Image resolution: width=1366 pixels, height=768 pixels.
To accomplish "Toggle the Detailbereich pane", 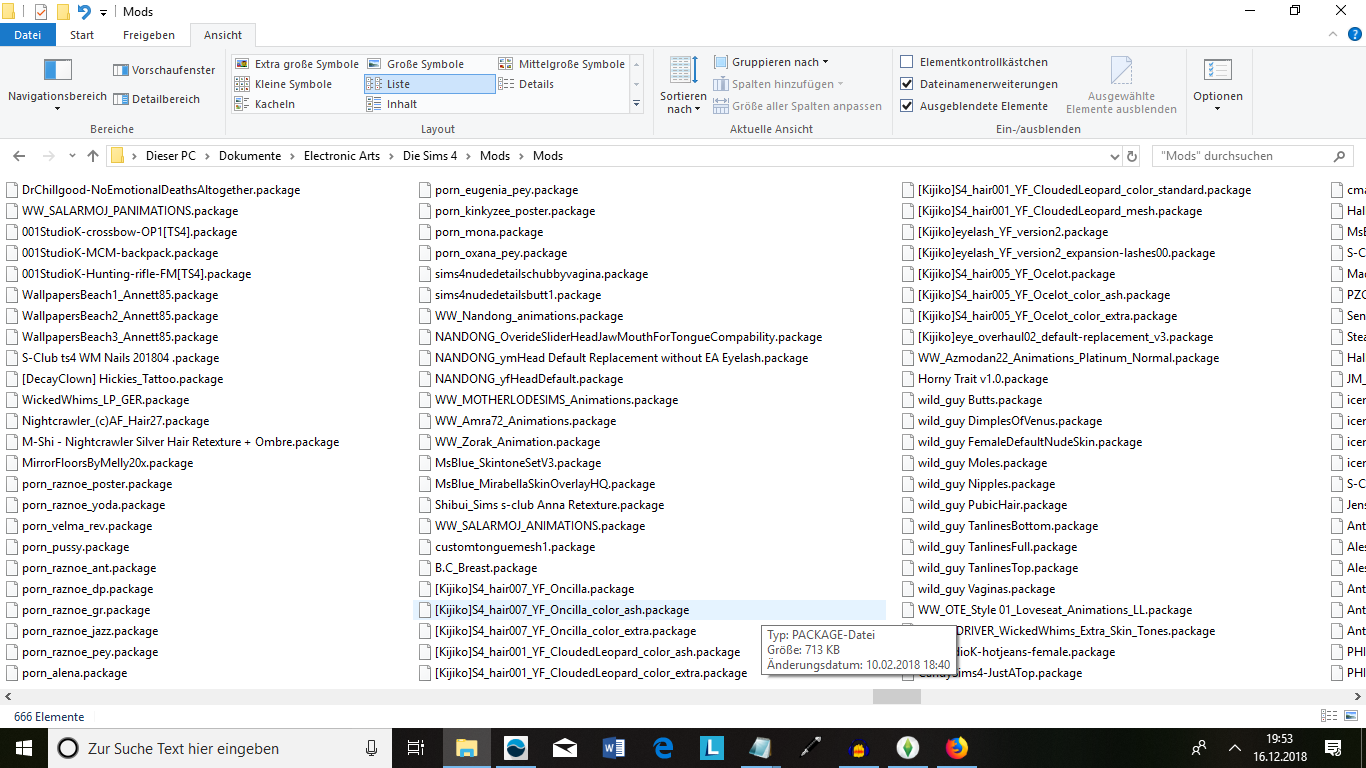I will (x=157, y=99).
